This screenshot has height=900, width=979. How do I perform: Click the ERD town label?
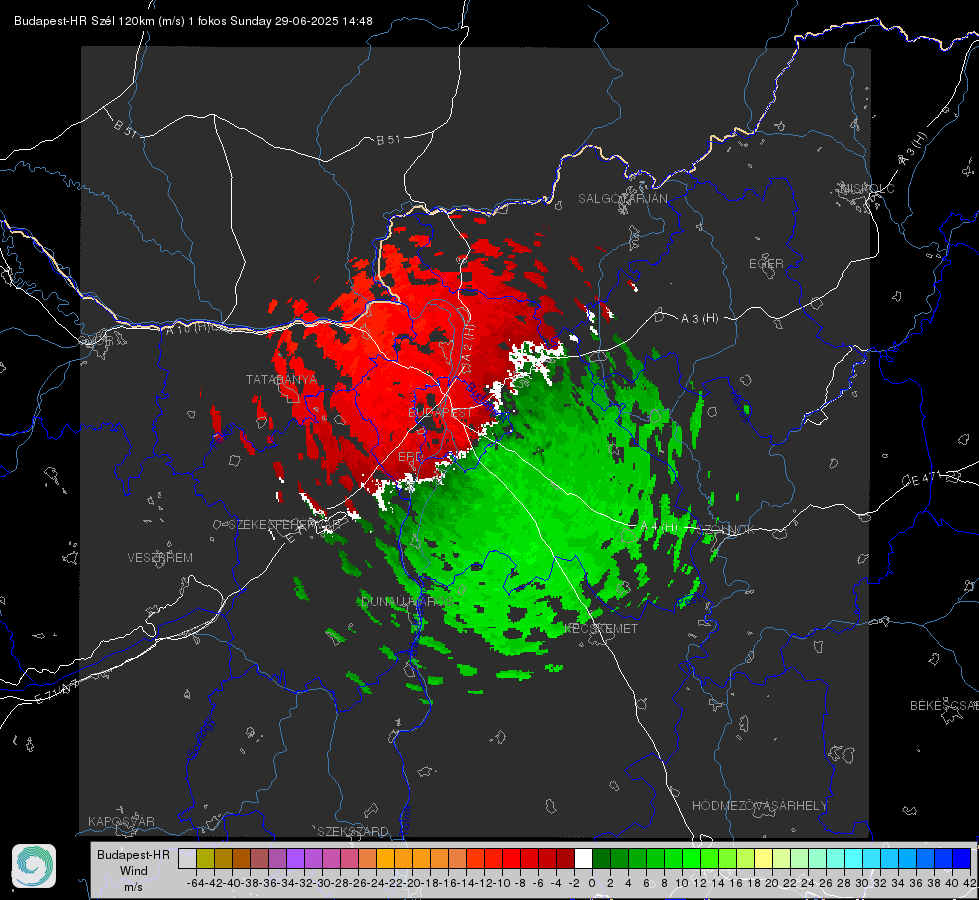pos(410,457)
